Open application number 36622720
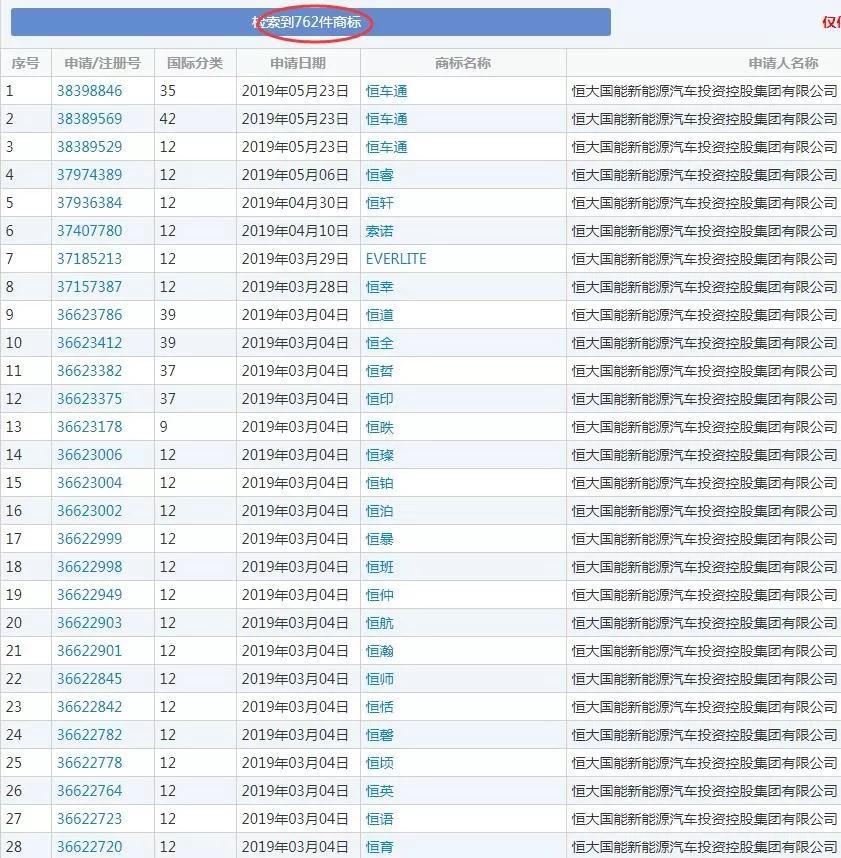This screenshot has width=841, height=858. [89, 847]
